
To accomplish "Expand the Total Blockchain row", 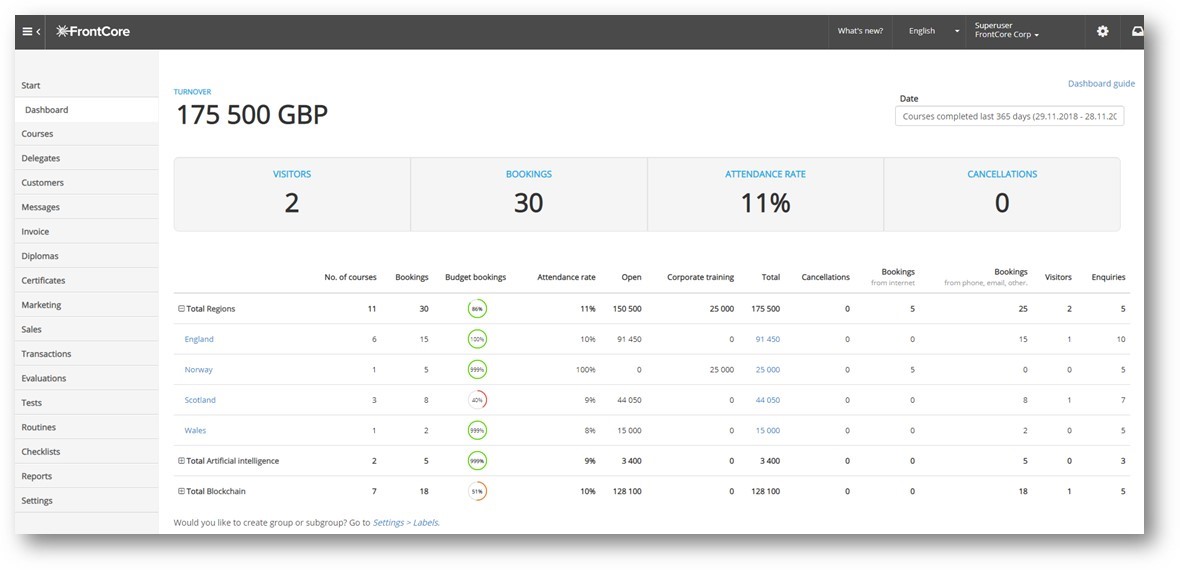I will 181,491.
